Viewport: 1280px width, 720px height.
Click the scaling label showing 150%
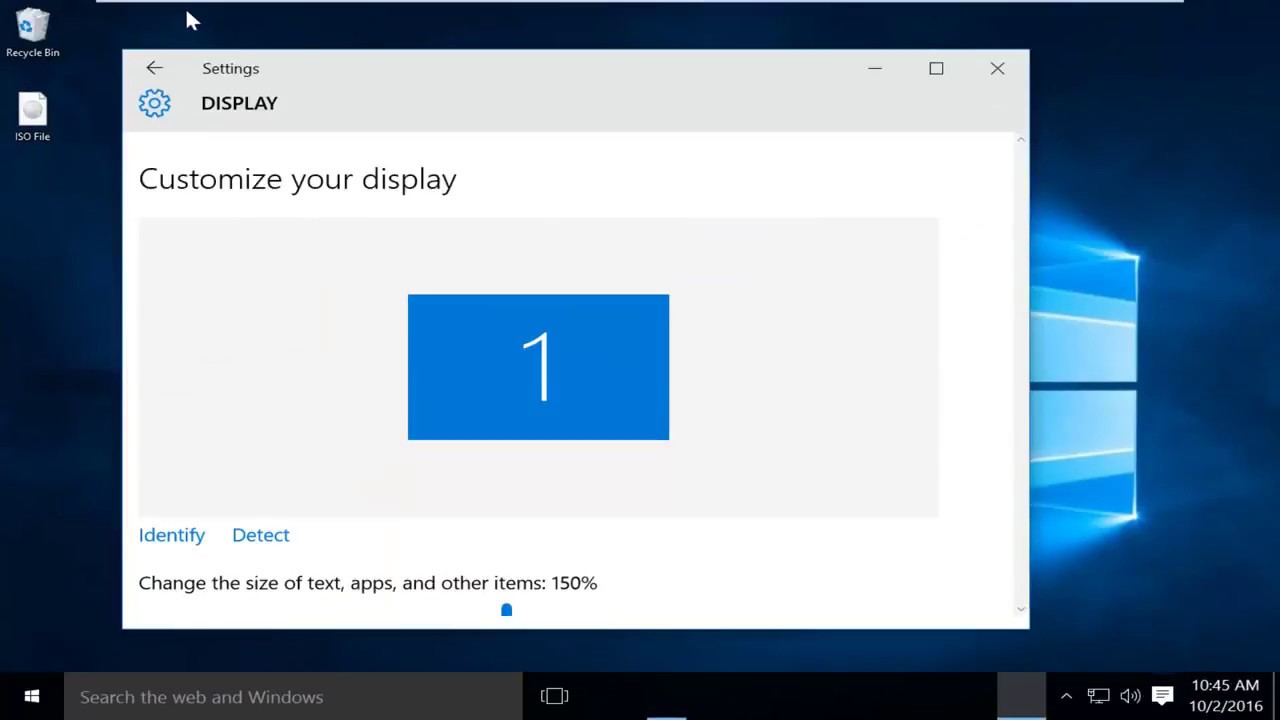point(368,583)
